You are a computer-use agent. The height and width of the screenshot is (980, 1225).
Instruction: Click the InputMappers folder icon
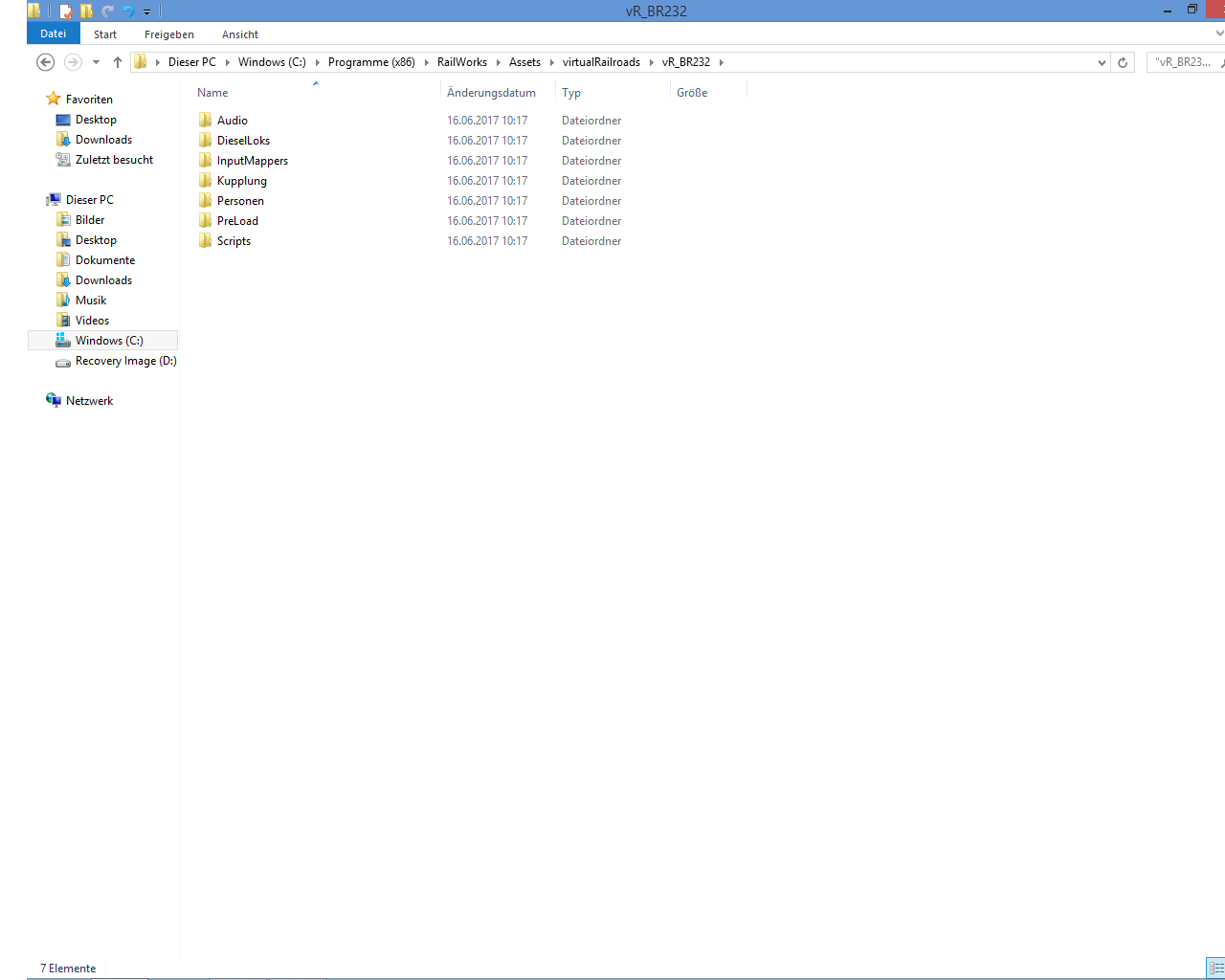click(x=206, y=161)
